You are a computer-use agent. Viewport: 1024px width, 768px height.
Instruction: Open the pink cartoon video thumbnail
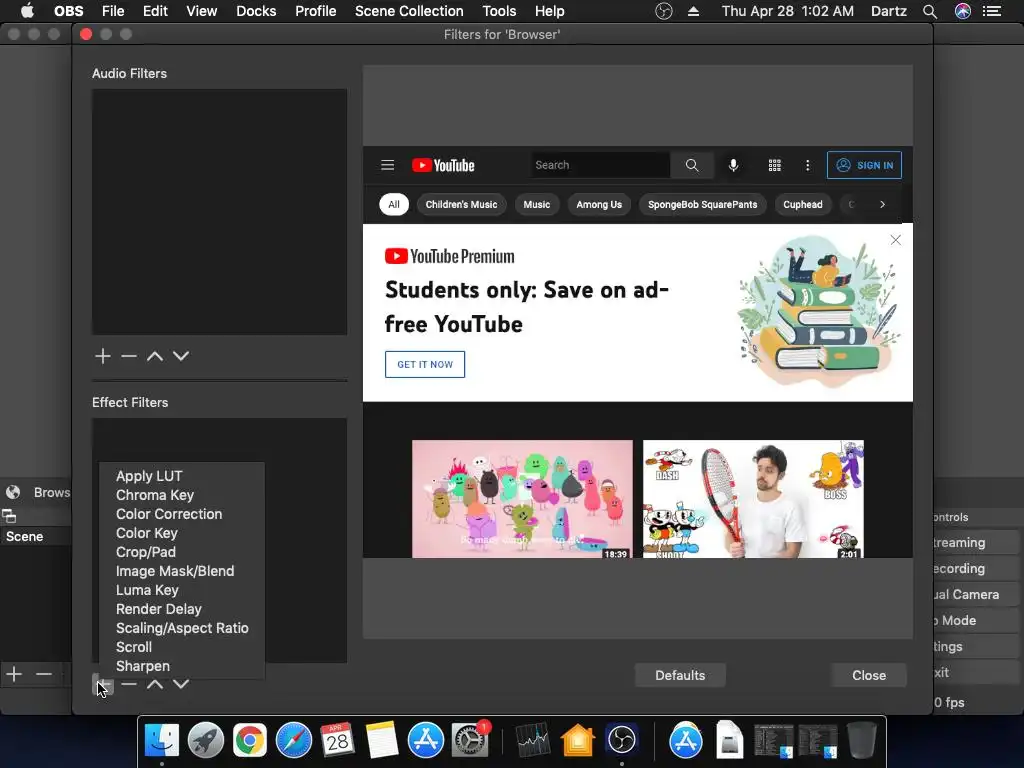tap(522, 499)
